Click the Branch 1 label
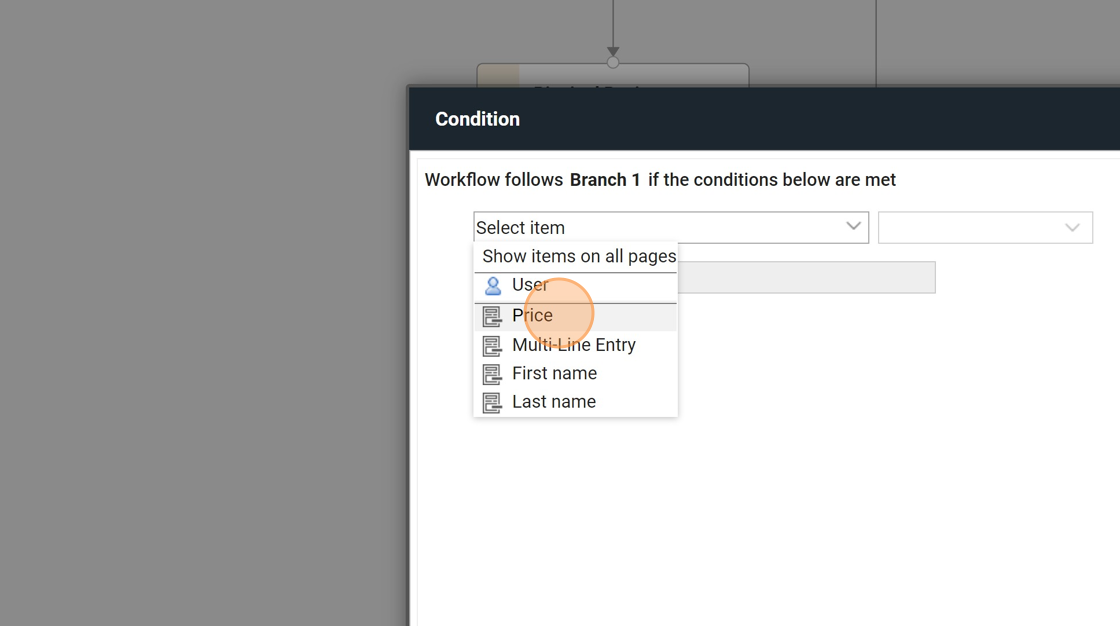 (605, 180)
